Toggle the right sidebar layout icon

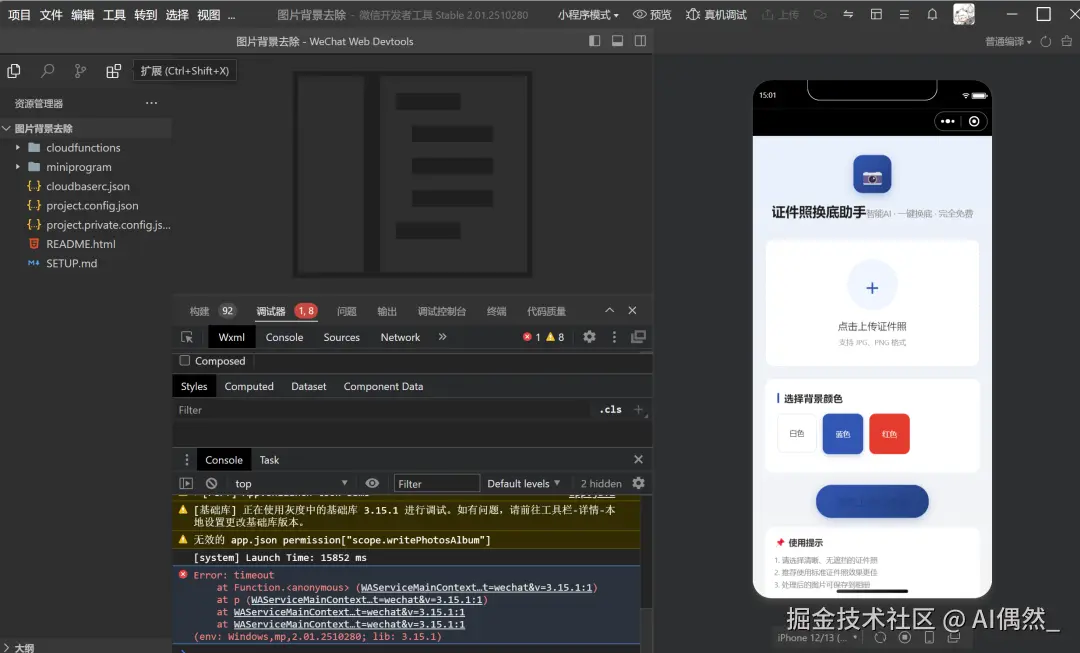(640, 41)
